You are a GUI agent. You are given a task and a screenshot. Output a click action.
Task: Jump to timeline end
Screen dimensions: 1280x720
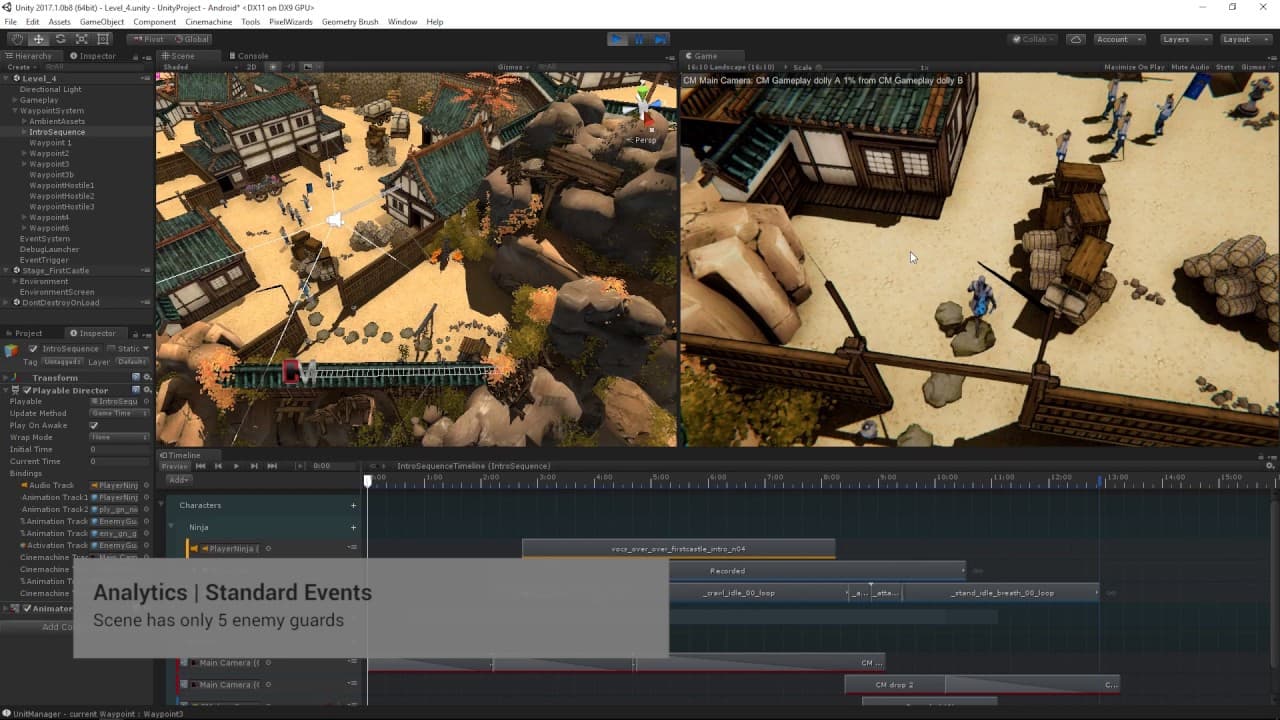click(x=272, y=466)
